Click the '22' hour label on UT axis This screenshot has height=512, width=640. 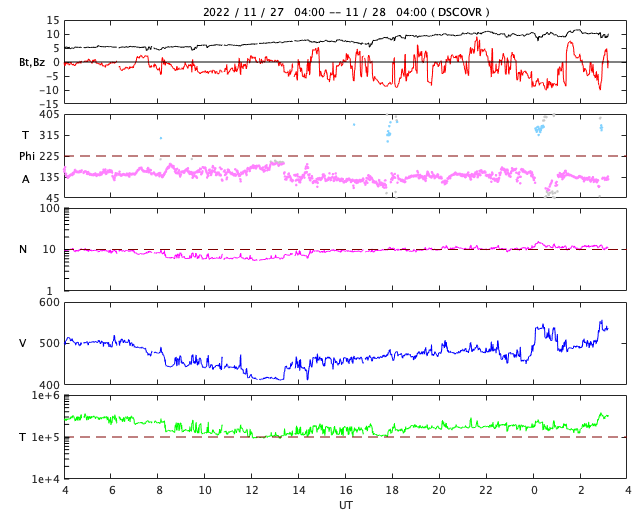point(486,490)
